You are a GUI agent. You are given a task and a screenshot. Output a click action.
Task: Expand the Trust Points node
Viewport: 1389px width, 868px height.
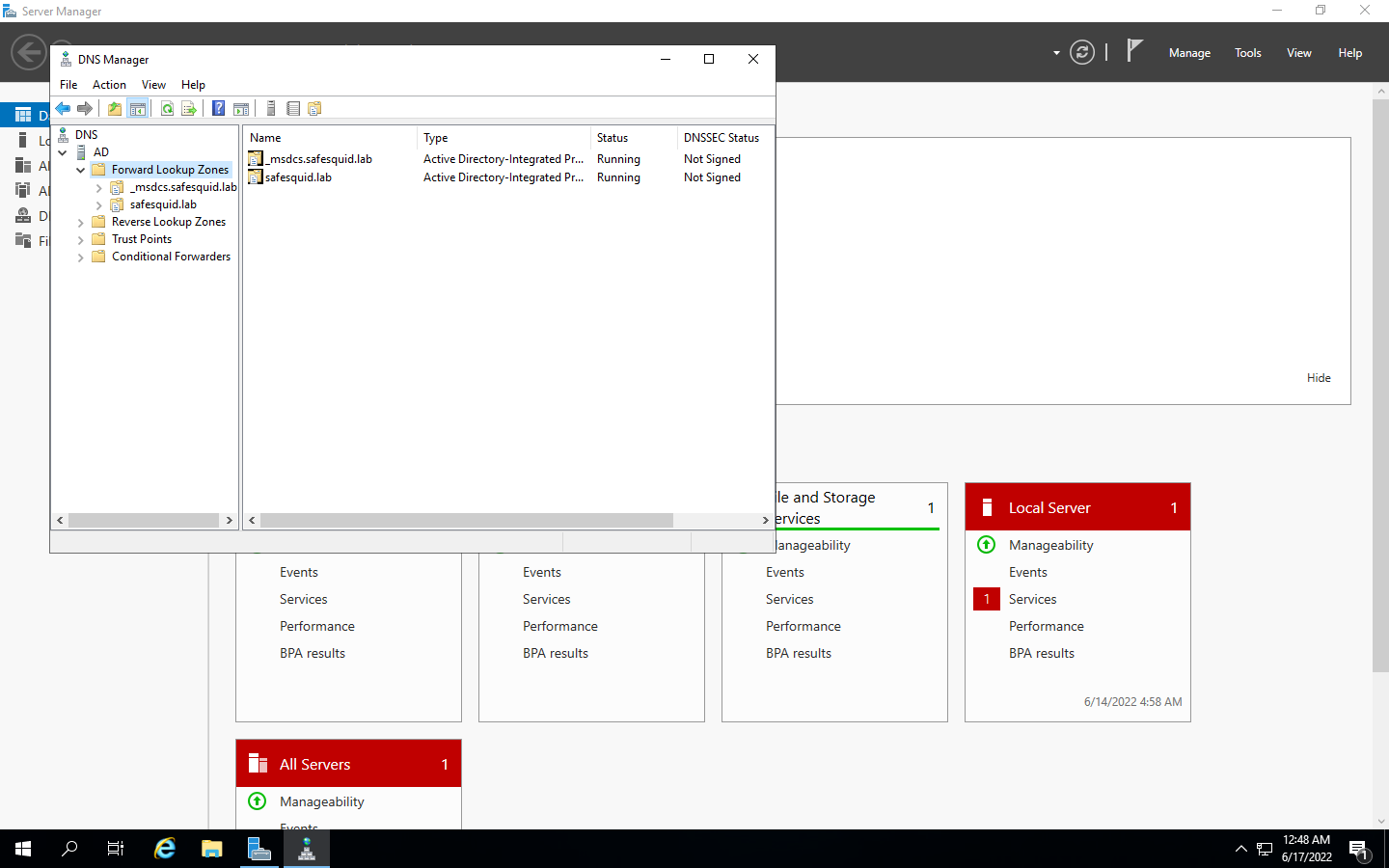(x=81, y=240)
